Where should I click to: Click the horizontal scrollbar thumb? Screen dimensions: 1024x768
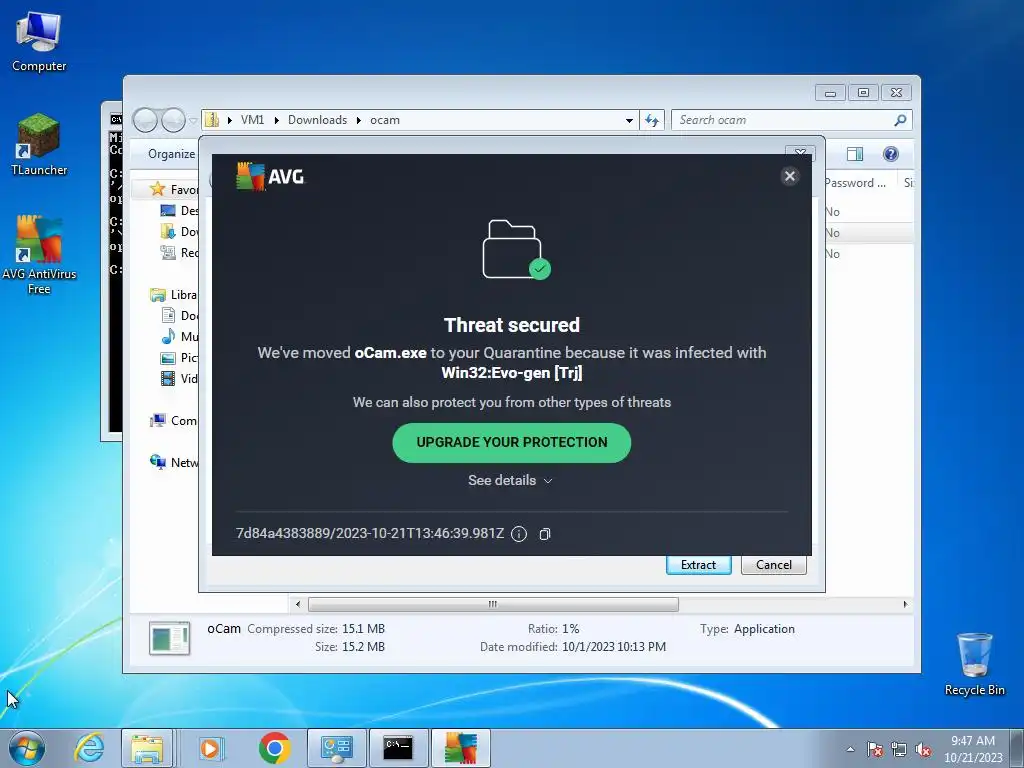tap(493, 604)
